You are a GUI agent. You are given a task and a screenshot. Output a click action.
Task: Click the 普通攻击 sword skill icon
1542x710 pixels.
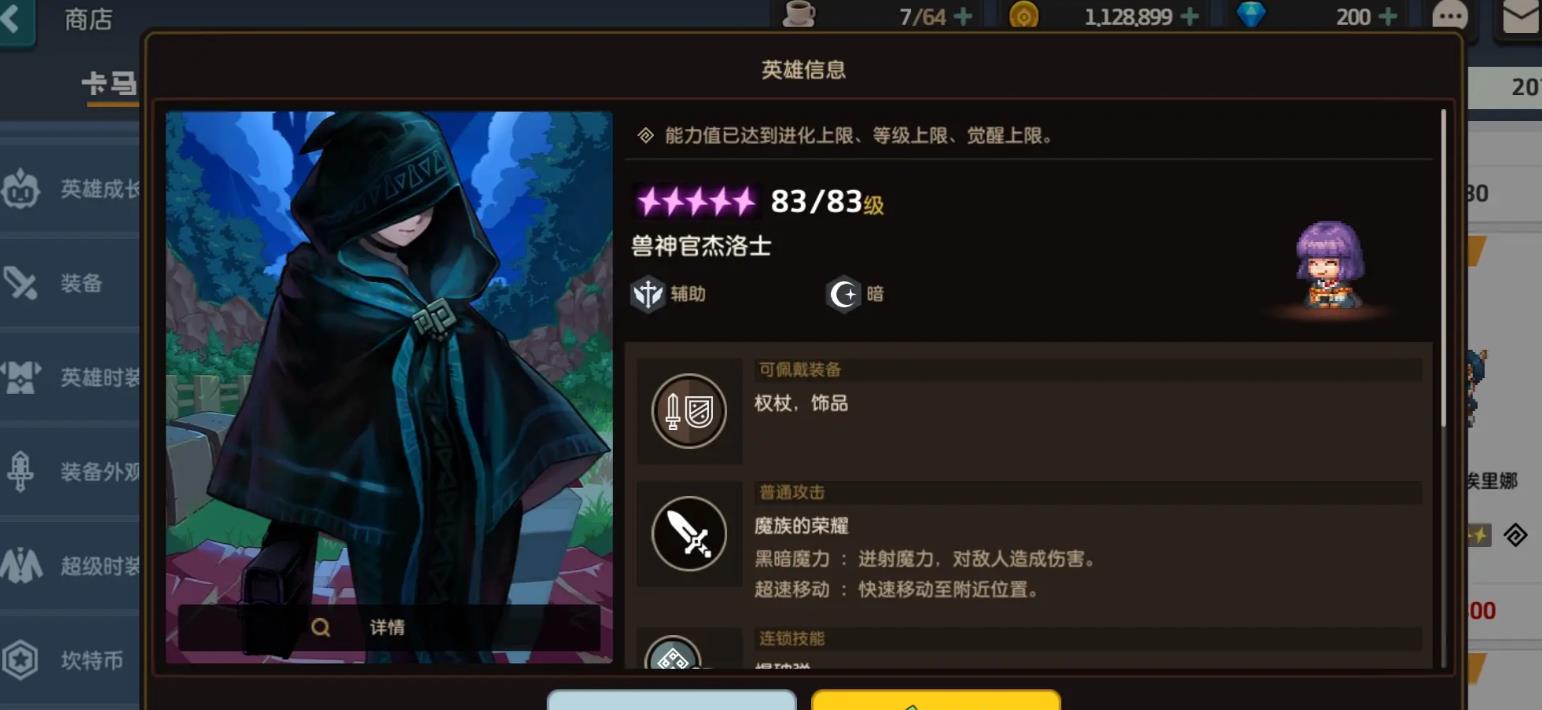coord(689,534)
